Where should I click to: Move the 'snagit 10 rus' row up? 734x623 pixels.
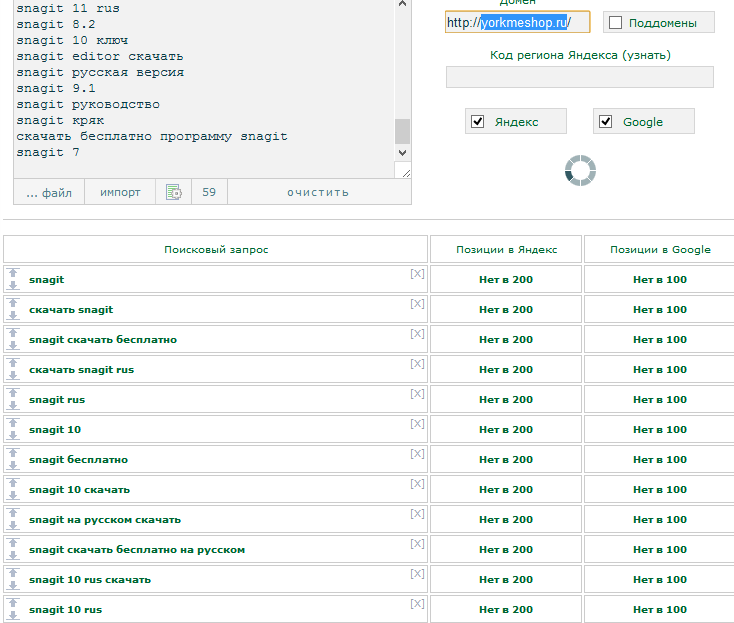pos(13,602)
